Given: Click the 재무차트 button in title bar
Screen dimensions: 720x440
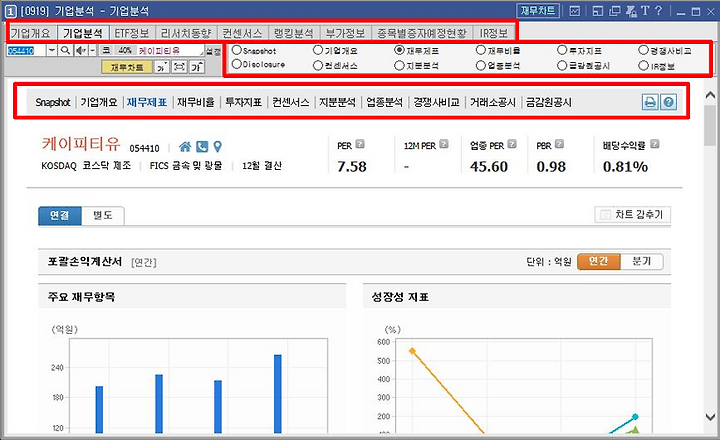Looking at the screenshot, I should (x=538, y=11).
